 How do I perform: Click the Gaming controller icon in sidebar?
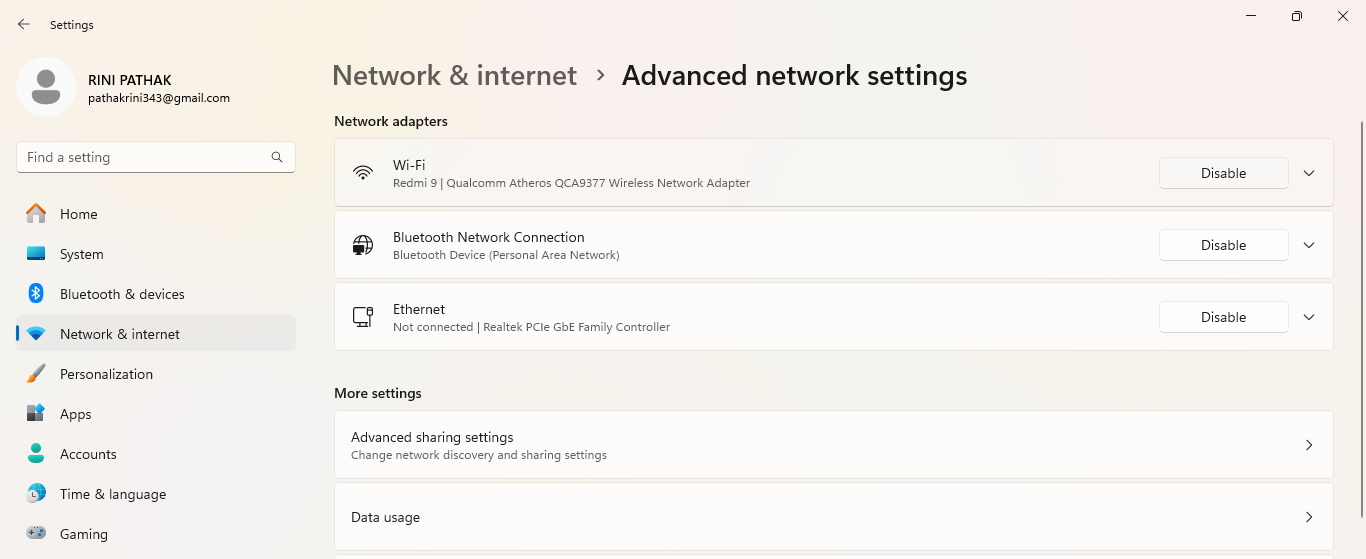pyautogui.click(x=36, y=534)
